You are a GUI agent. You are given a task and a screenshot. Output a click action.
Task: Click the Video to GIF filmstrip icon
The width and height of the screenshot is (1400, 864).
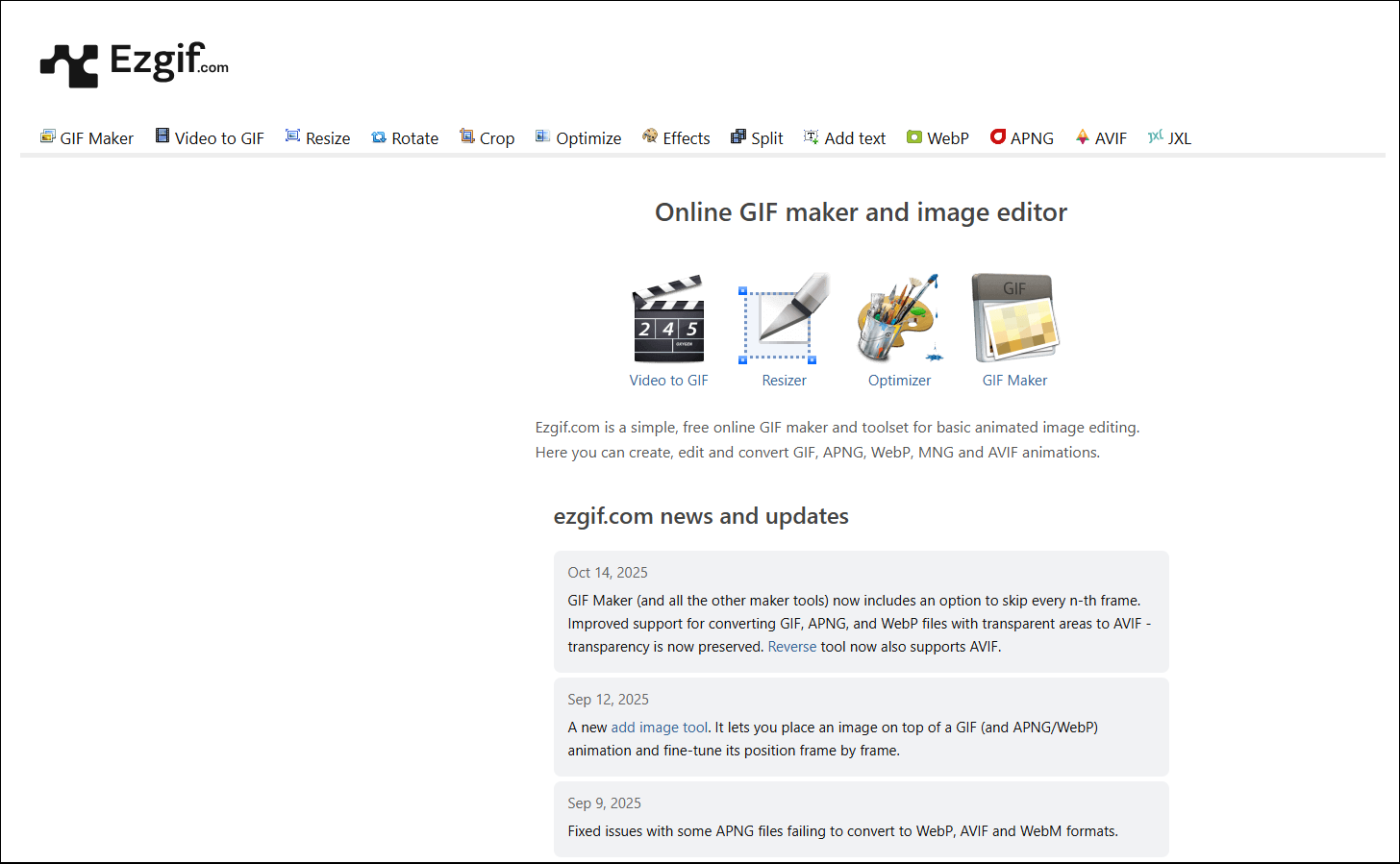(x=162, y=136)
